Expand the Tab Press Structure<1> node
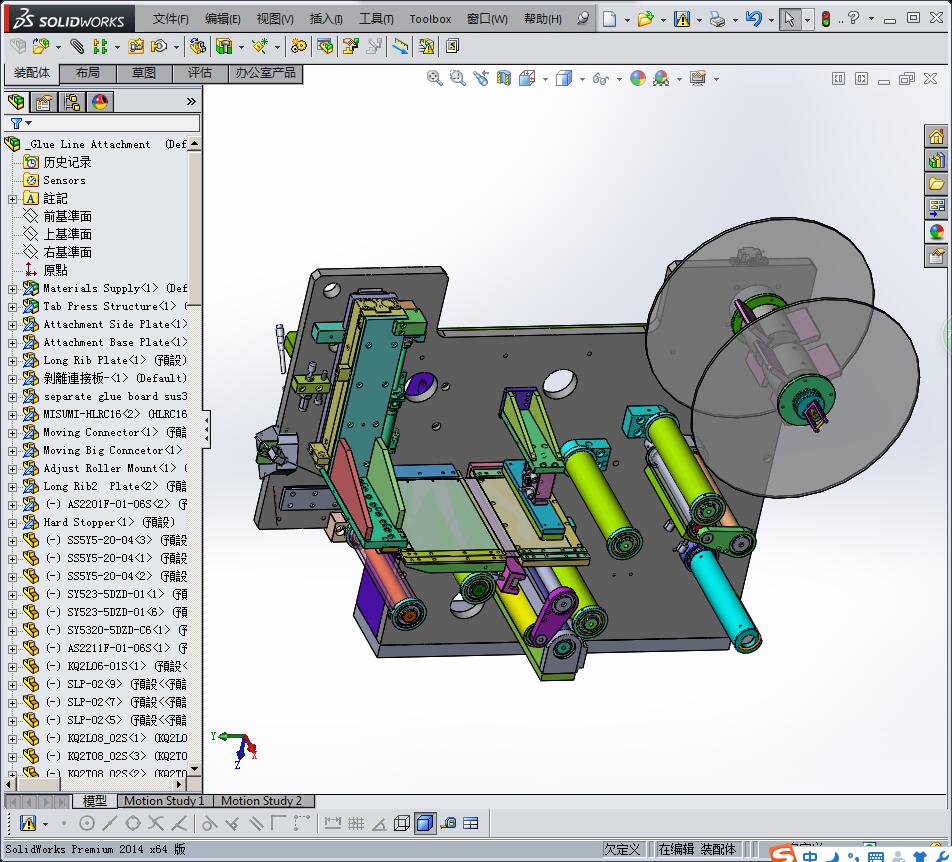The image size is (952, 862). point(12,307)
